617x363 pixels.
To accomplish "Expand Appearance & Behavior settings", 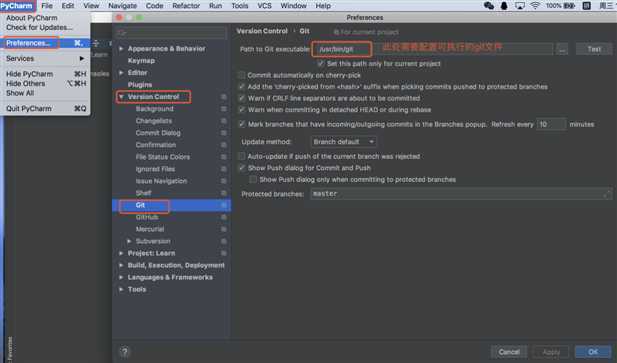I will coord(121,48).
